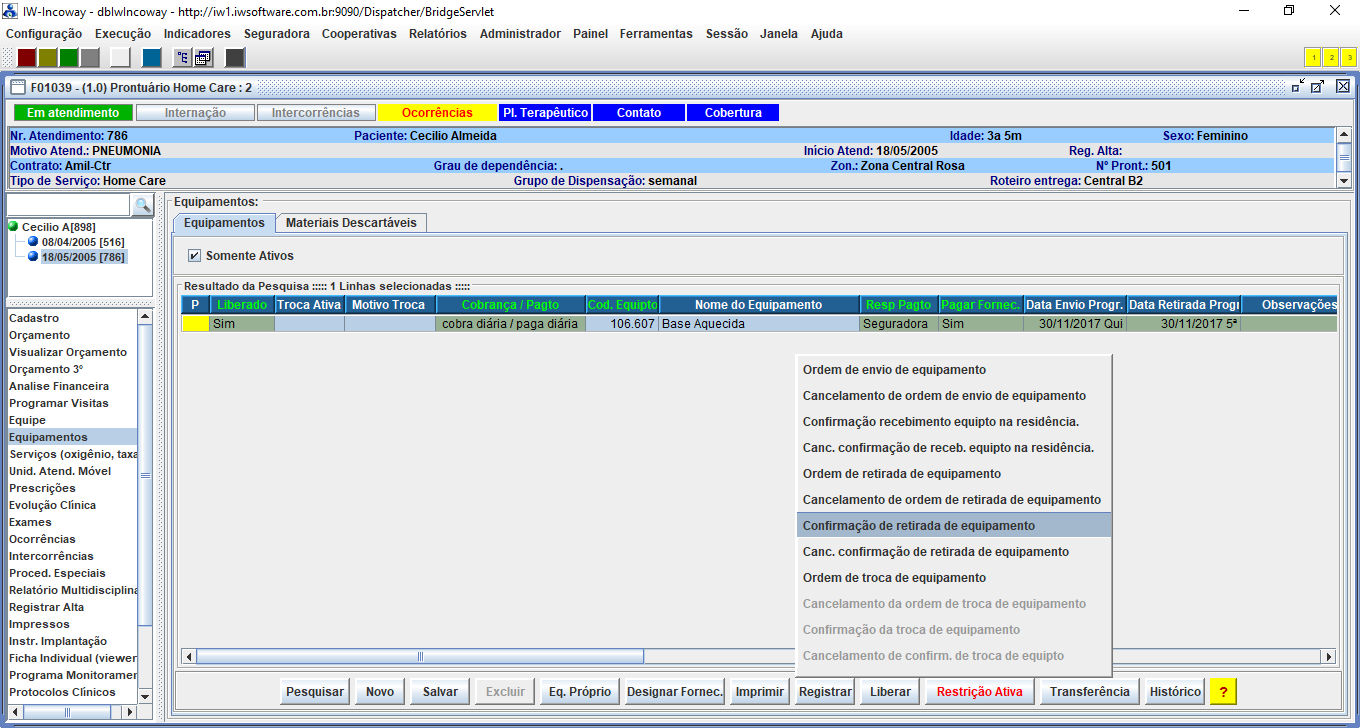
Task: Click the search magnifier icon
Action: 143,205
